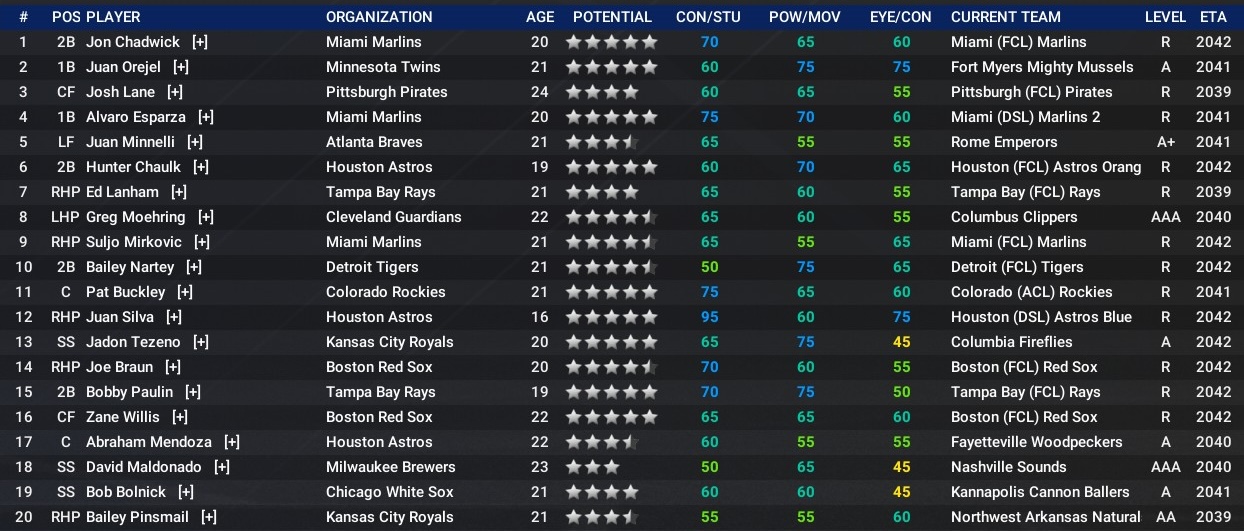Expand the [+] next to Jon Chadwick
The width and height of the screenshot is (1244, 531).
click(x=200, y=42)
